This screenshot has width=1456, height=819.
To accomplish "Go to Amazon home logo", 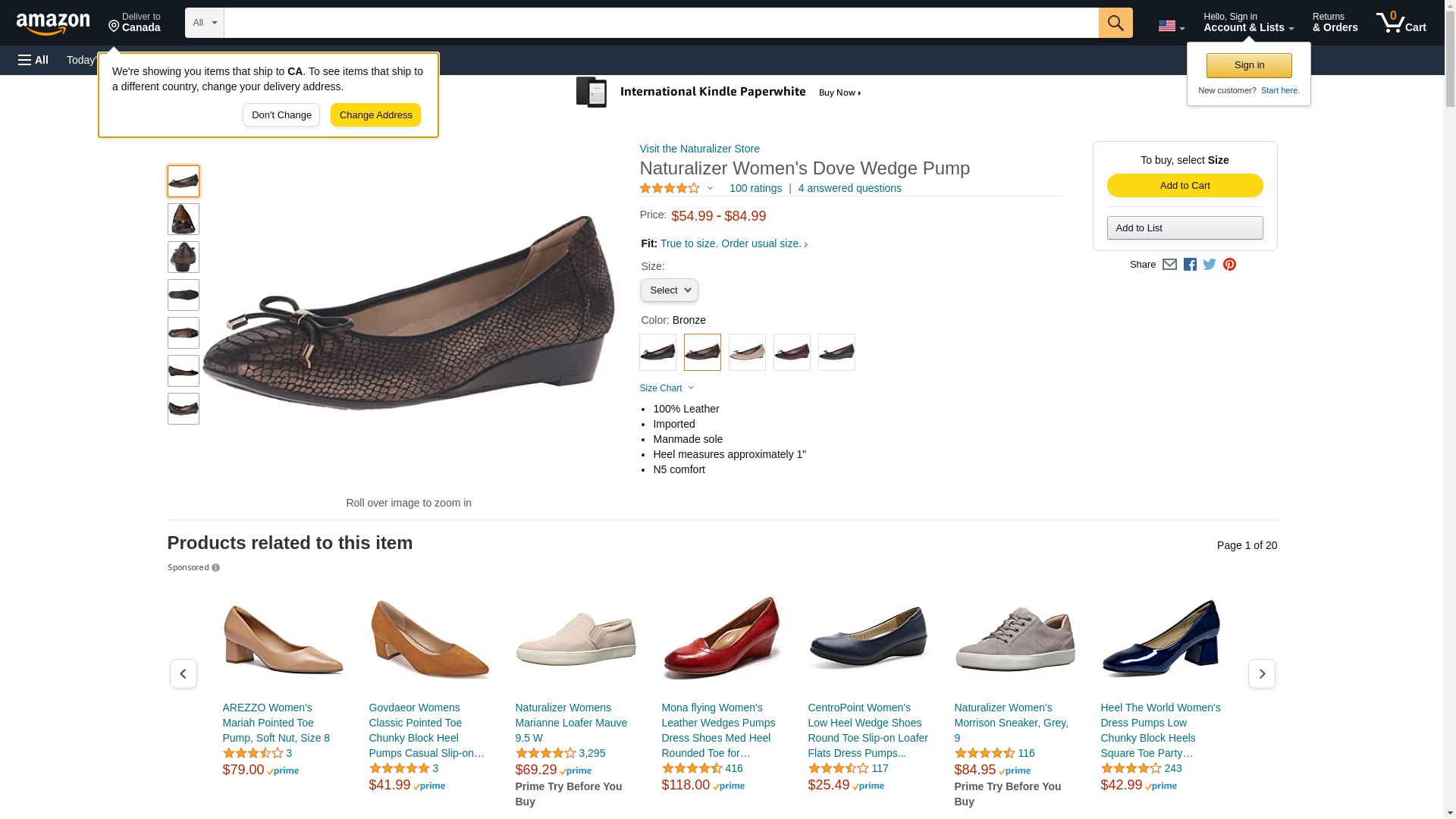I will tap(53, 24).
